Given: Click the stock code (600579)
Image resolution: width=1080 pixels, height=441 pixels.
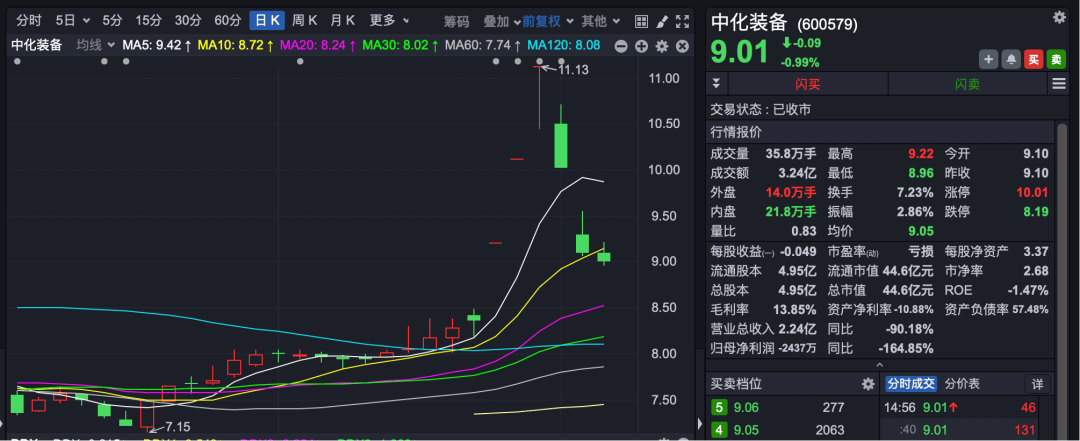Looking at the screenshot, I should 827,25.
